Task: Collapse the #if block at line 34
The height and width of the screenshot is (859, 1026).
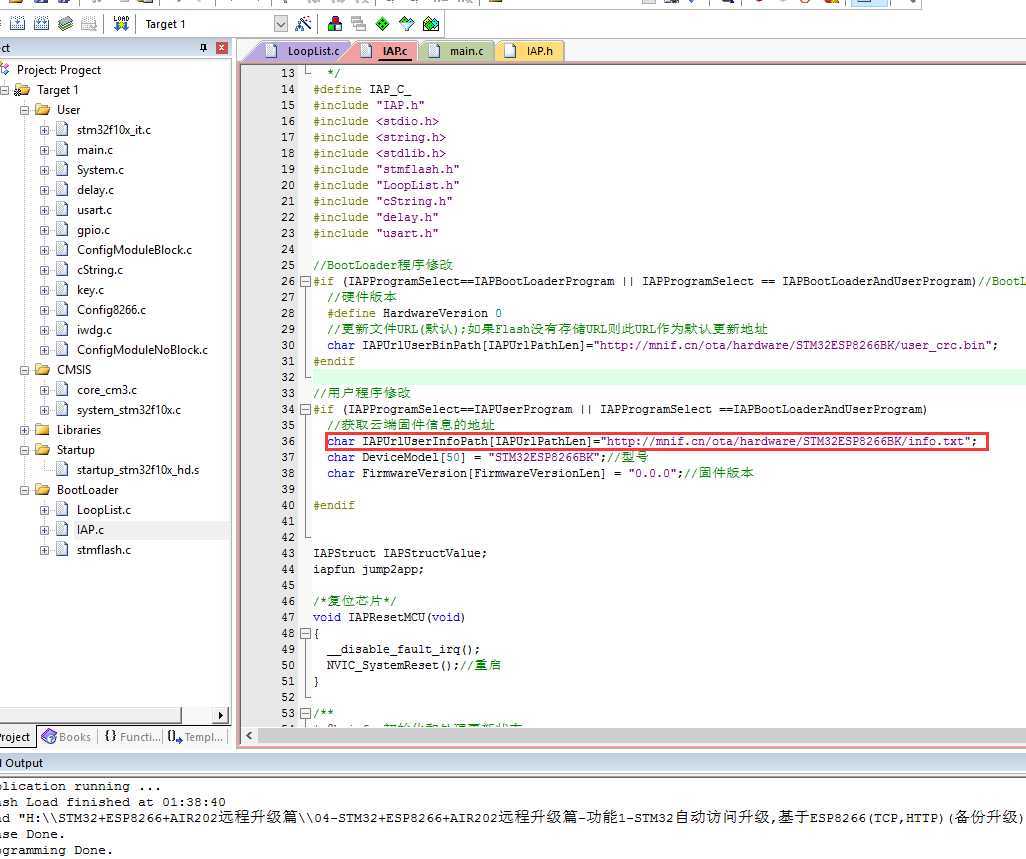Action: coord(305,410)
